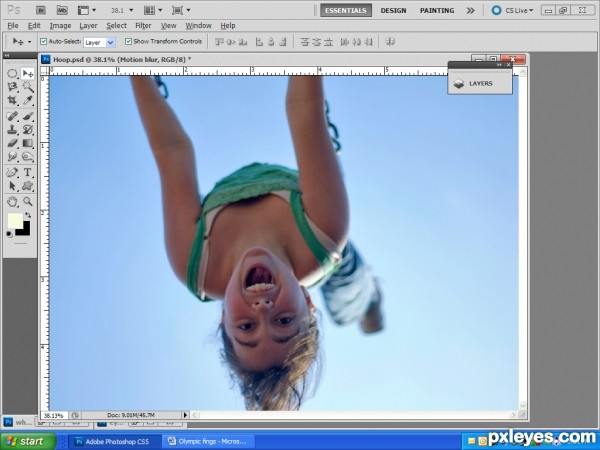Open the Filter menu
Image resolution: width=600 pixels, height=450 pixels.
(143, 26)
